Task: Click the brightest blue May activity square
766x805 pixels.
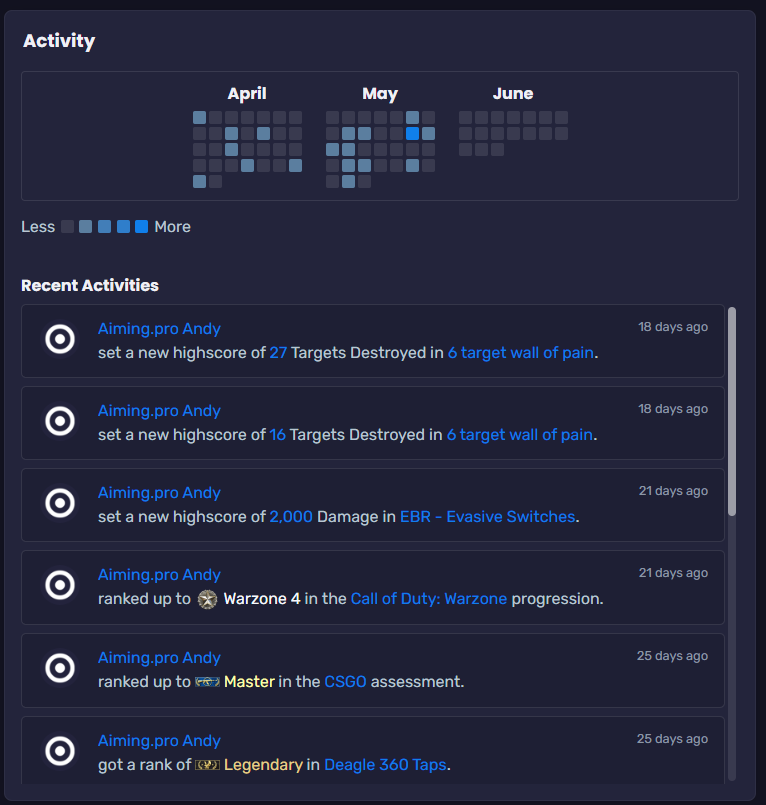Action: click(x=412, y=133)
